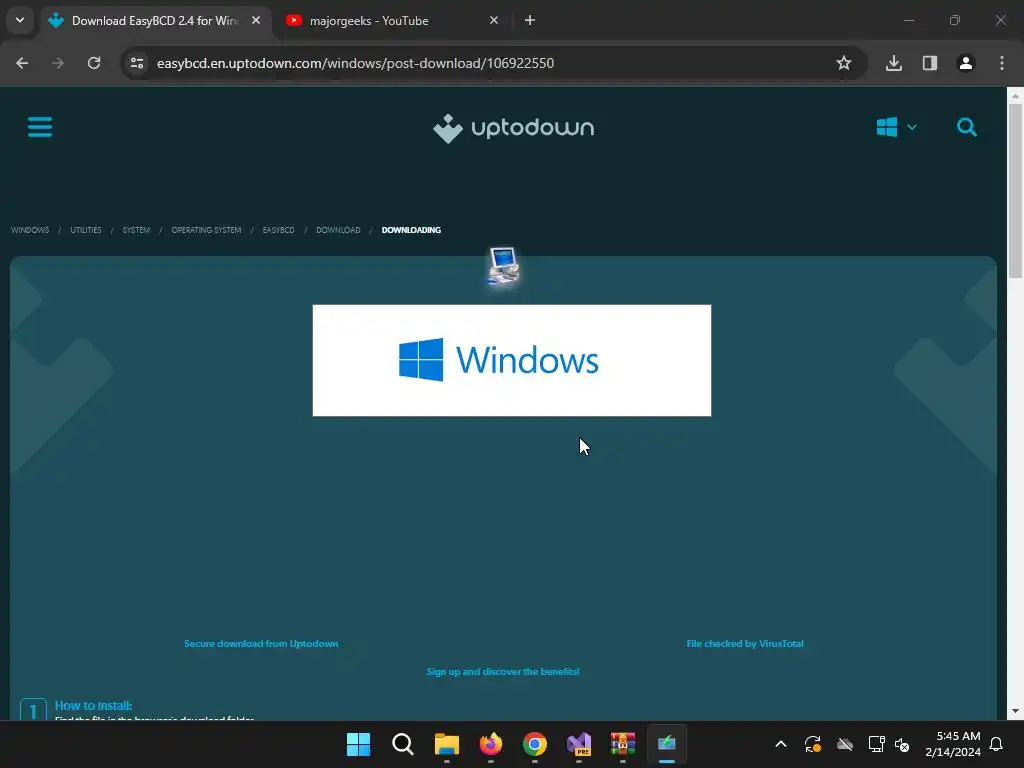This screenshot has width=1024, height=768.
Task: Reload the current page
Action: tap(94, 63)
